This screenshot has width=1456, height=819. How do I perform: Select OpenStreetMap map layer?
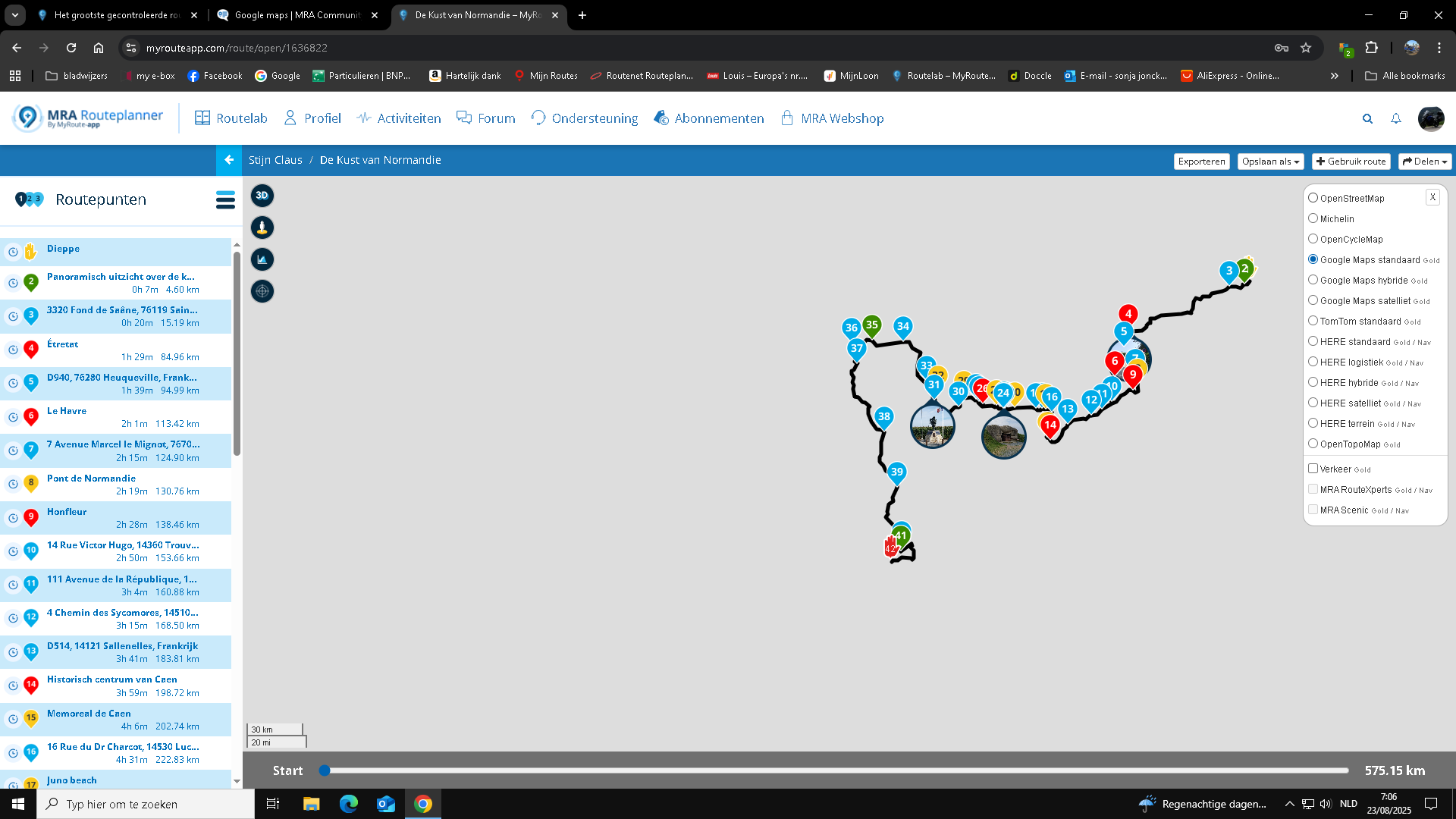(1313, 198)
